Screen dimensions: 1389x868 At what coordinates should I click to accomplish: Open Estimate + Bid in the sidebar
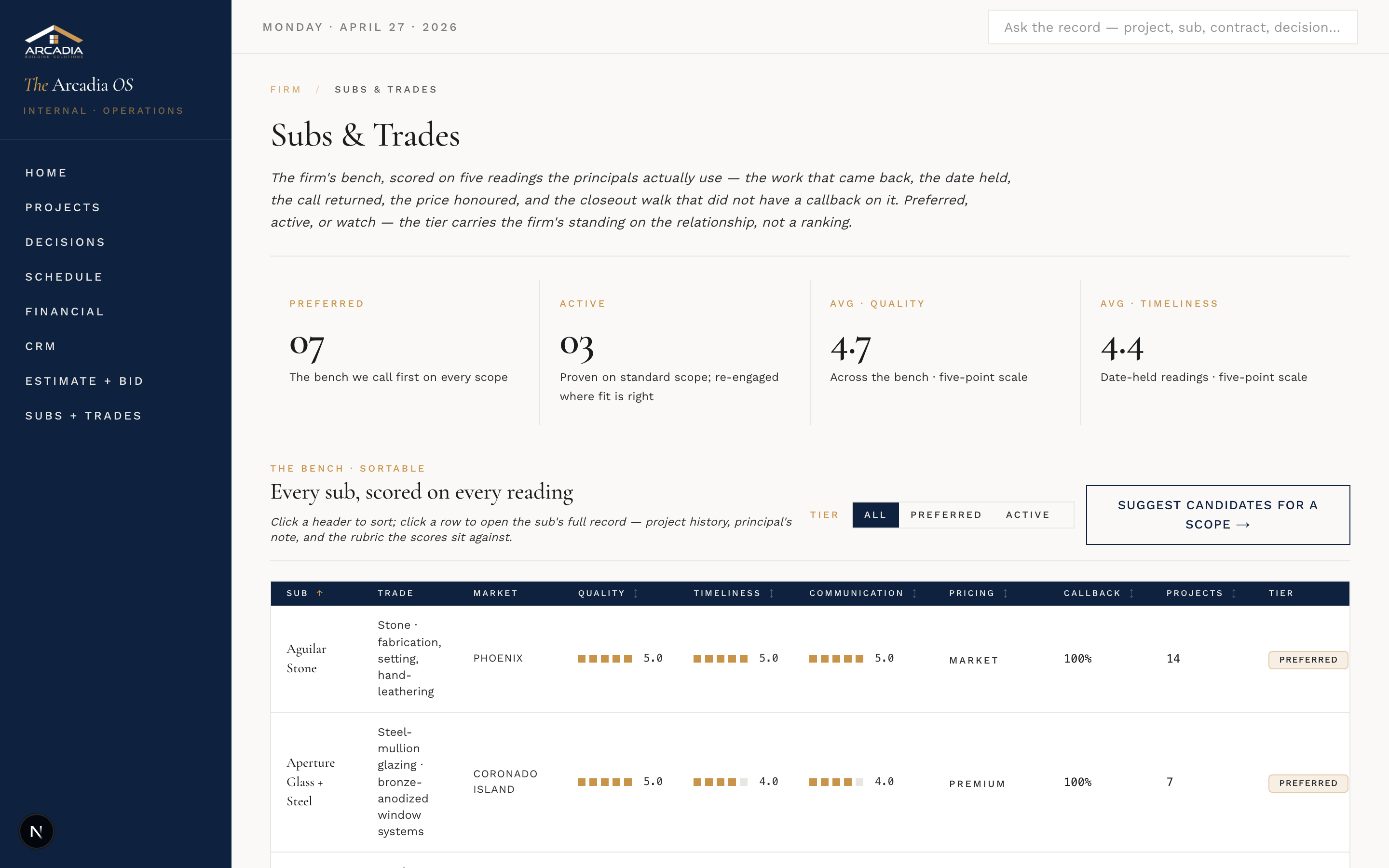coord(84,381)
